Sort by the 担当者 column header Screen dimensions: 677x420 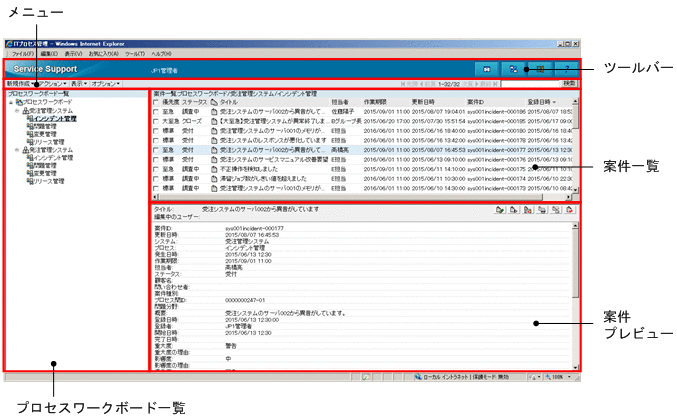(x=340, y=102)
